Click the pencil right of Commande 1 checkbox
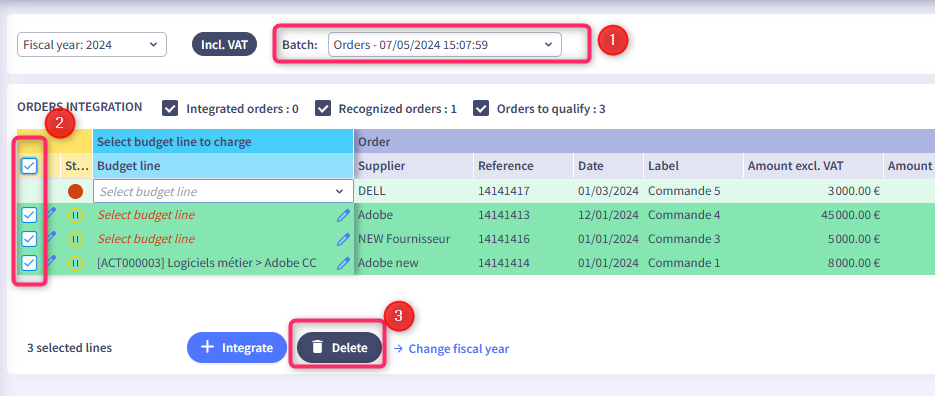 point(51,260)
